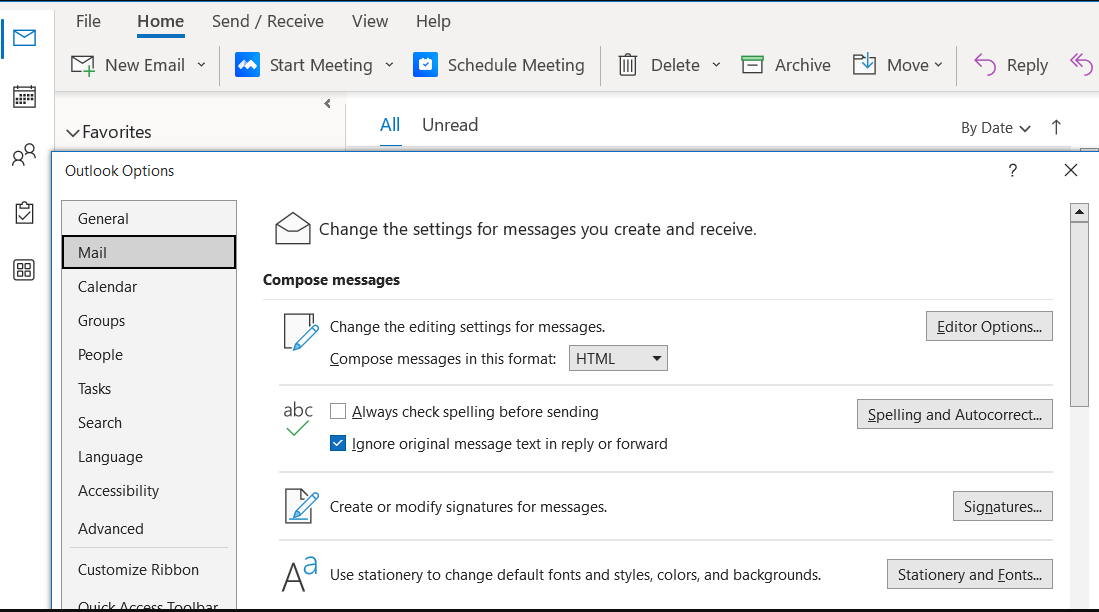Image resolution: width=1099 pixels, height=612 pixels.
Task: Click the Stationery and Fonts button
Action: click(x=969, y=574)
